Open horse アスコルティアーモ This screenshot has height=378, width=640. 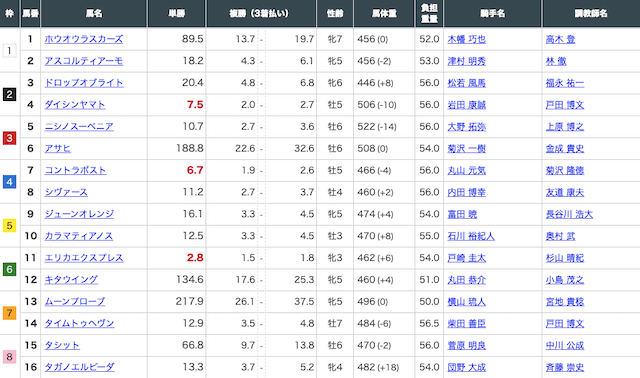[84, 61]
